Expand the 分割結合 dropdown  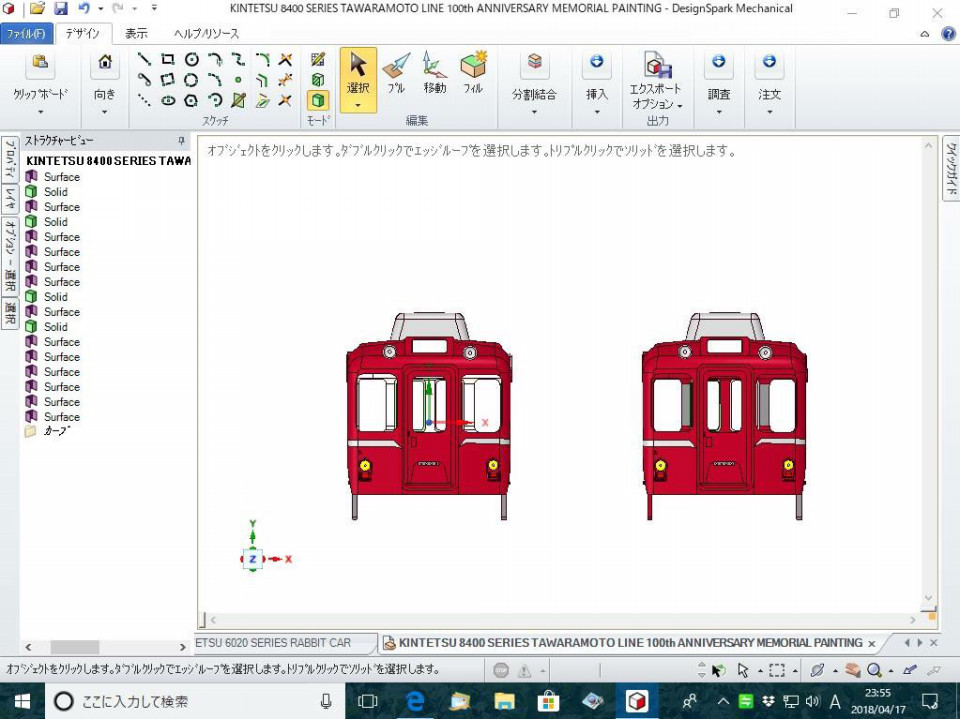point(534,112)
